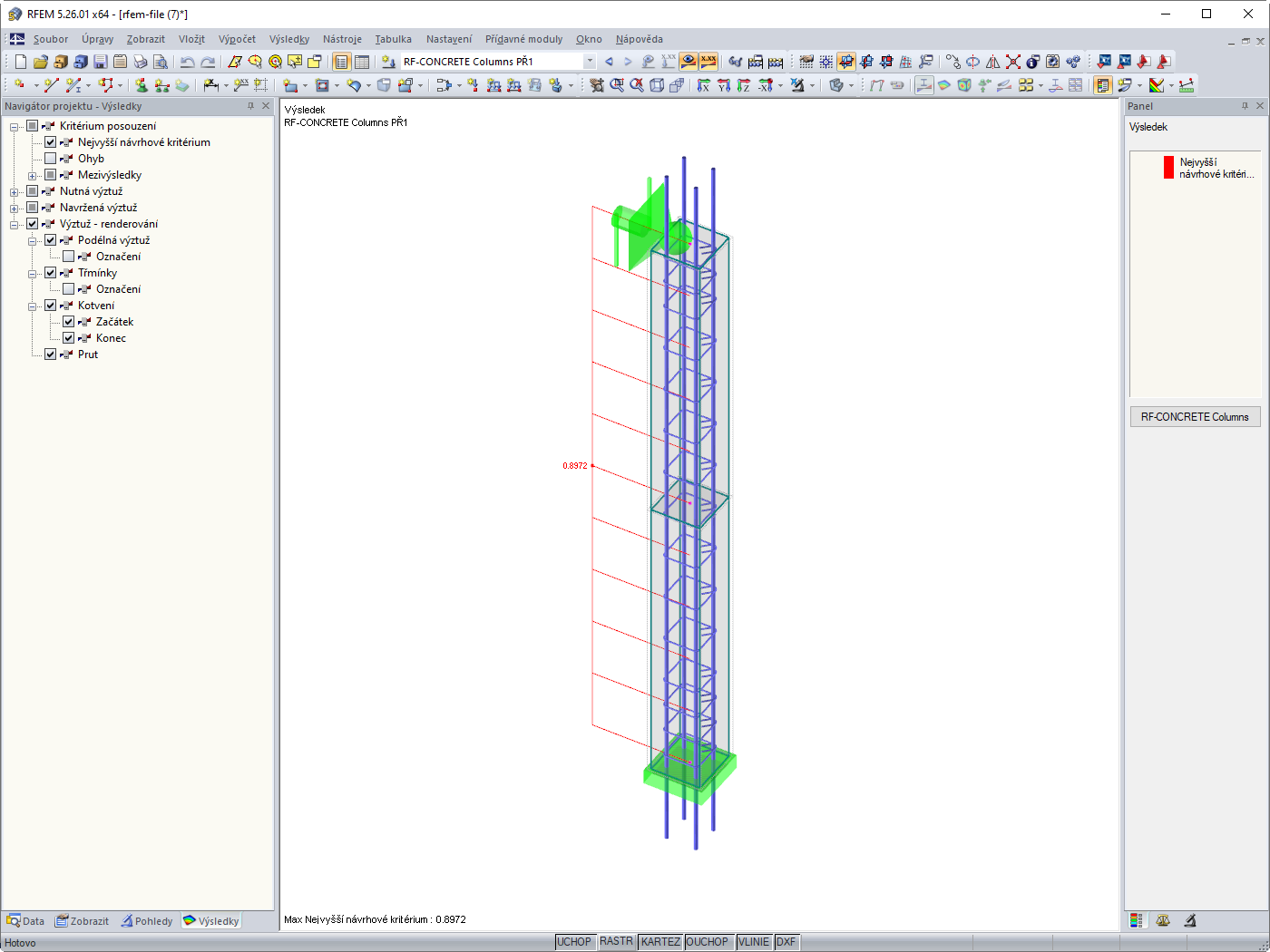Go to previous result case with left arrow
The width and height of the screenshot is (1270, 952).
609,62
